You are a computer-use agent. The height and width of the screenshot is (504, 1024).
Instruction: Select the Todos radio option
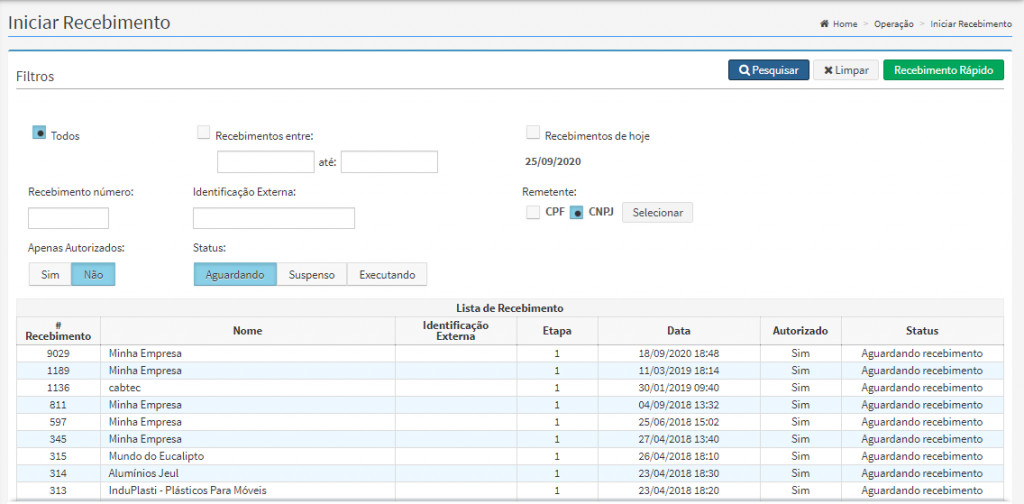coord(39,133)
